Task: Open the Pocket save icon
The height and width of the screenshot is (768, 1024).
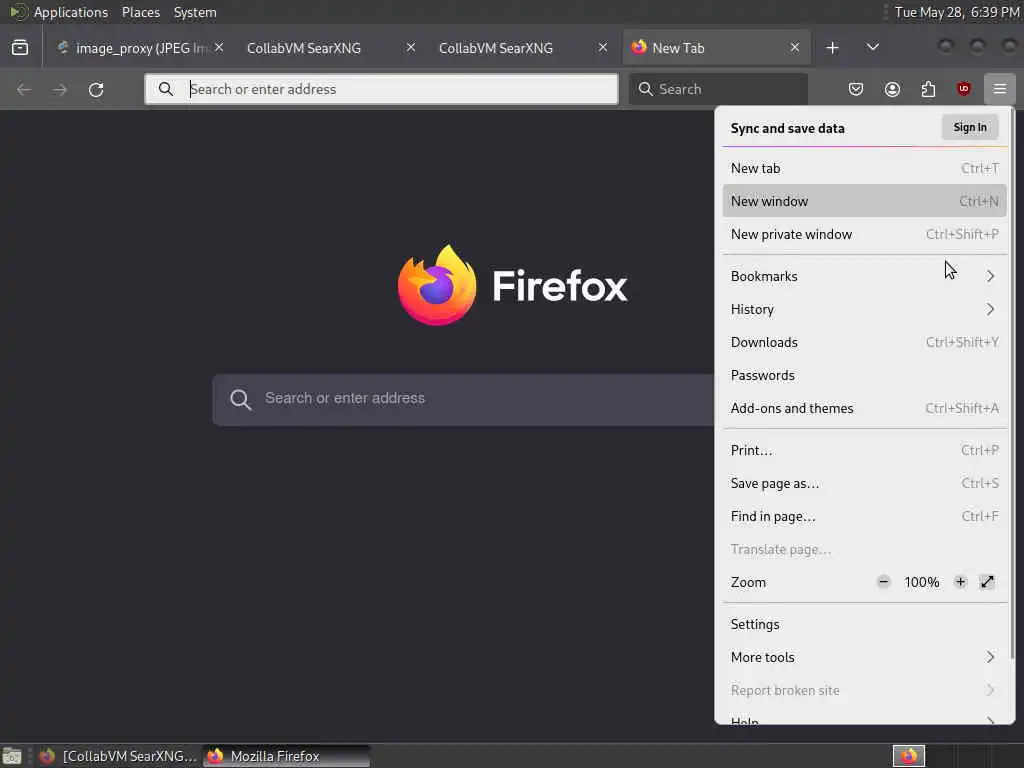Action: [x=856, y=89]
